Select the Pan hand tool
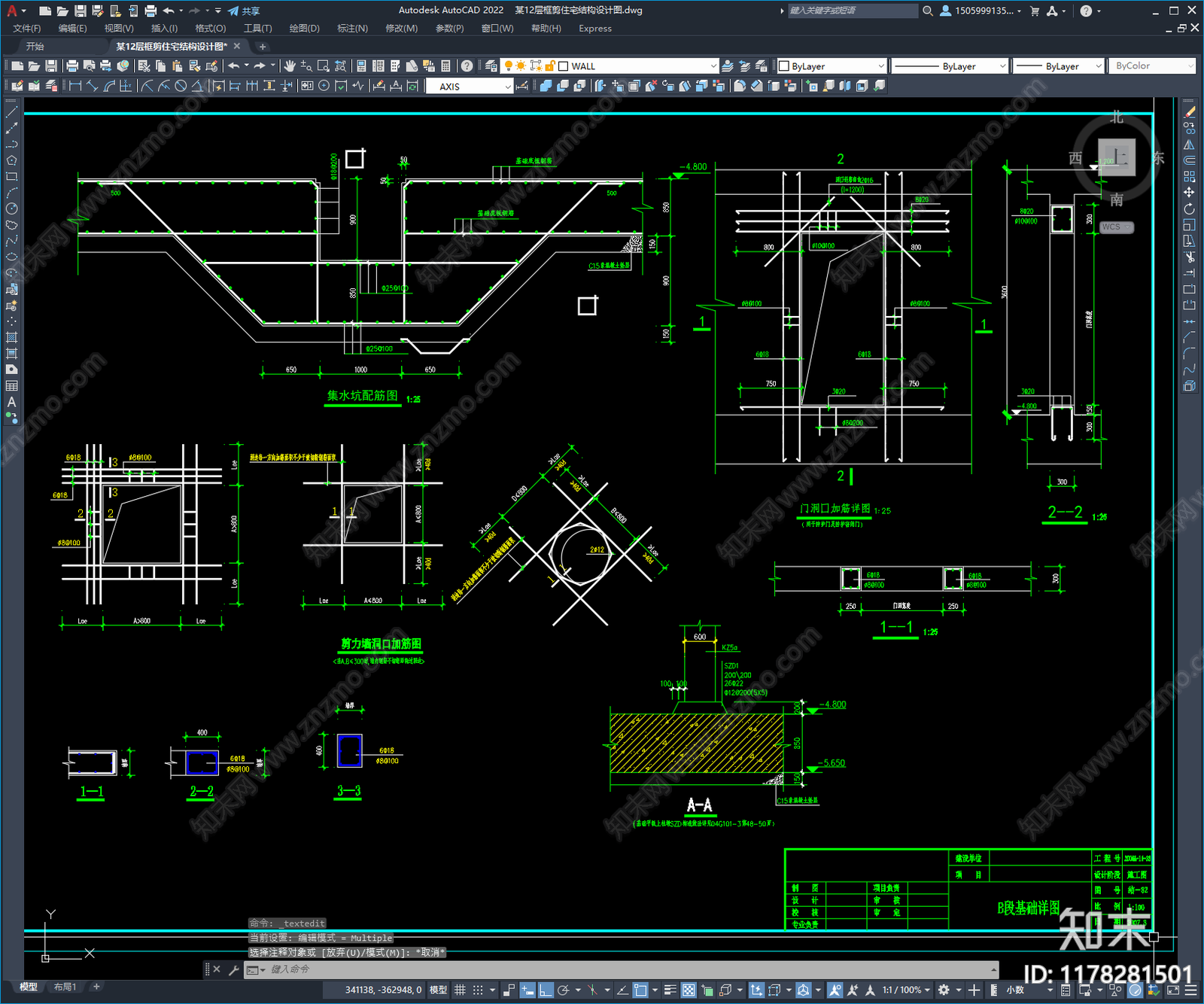 [290, 66]
